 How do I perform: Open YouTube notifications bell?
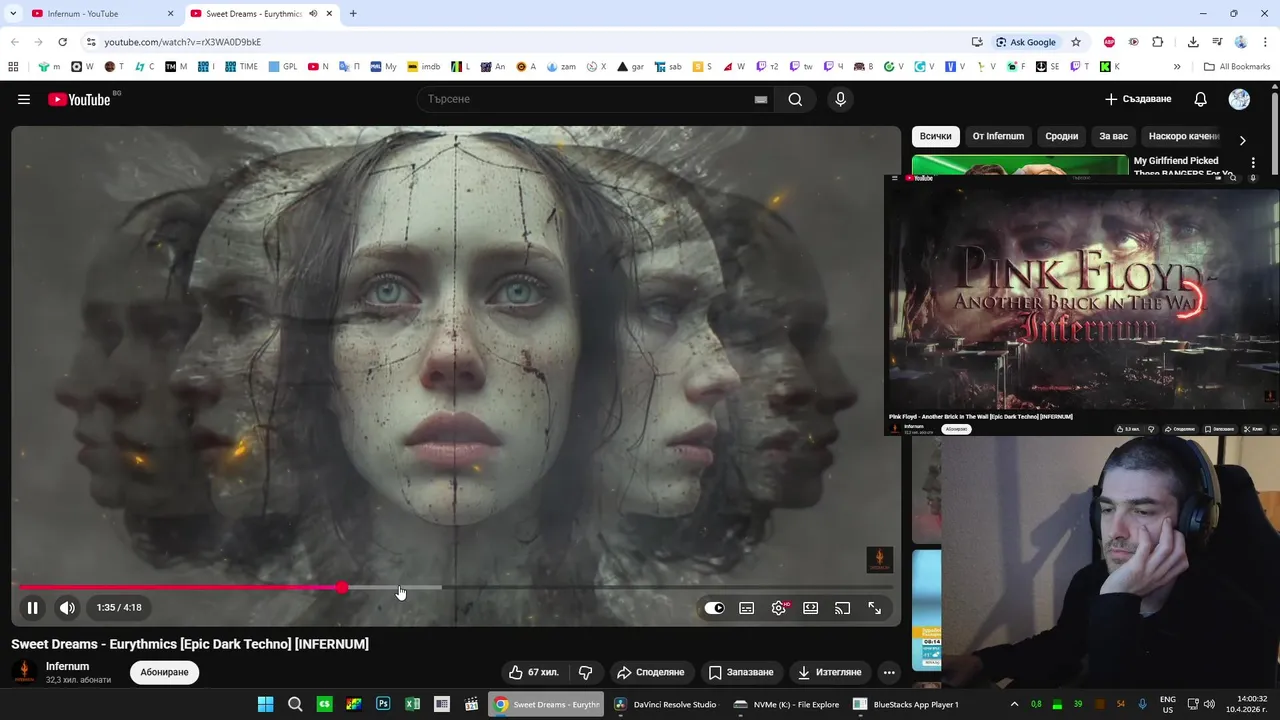click(x=1201, y=99)
